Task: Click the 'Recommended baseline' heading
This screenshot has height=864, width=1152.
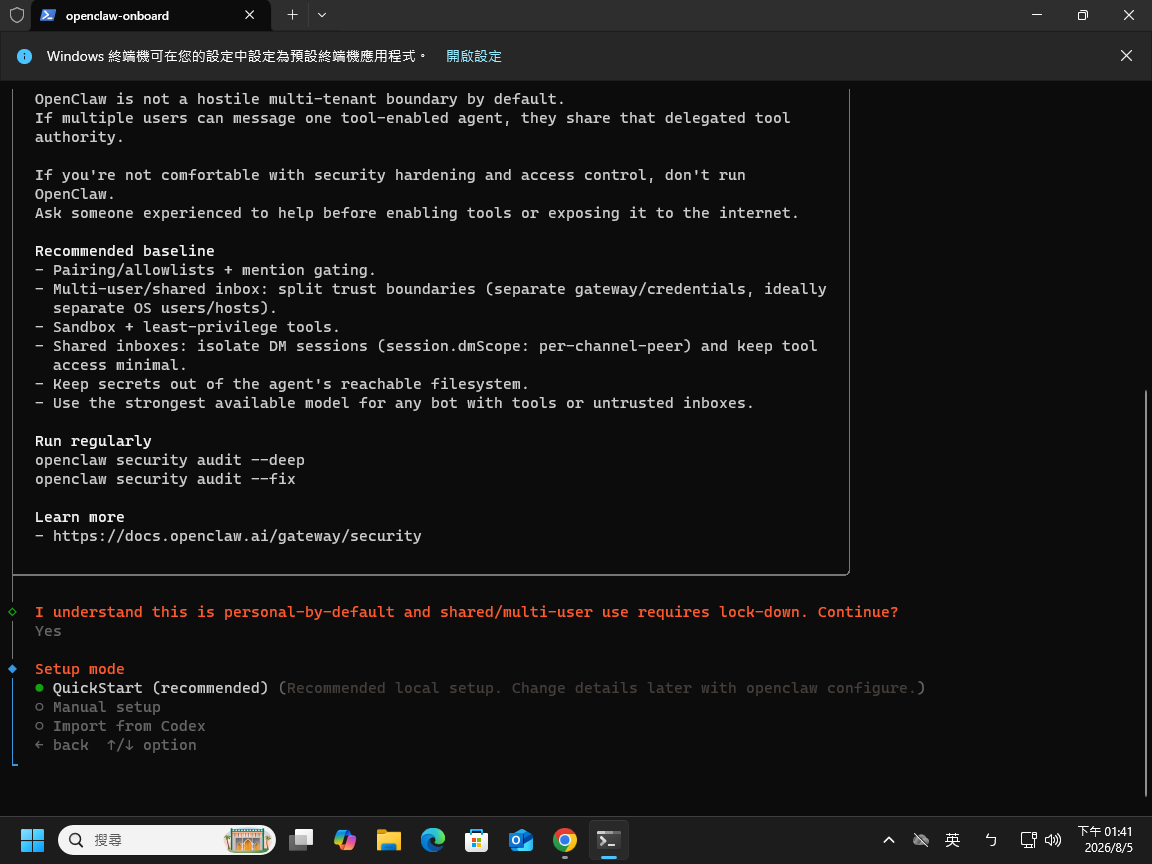Action: 125,251
